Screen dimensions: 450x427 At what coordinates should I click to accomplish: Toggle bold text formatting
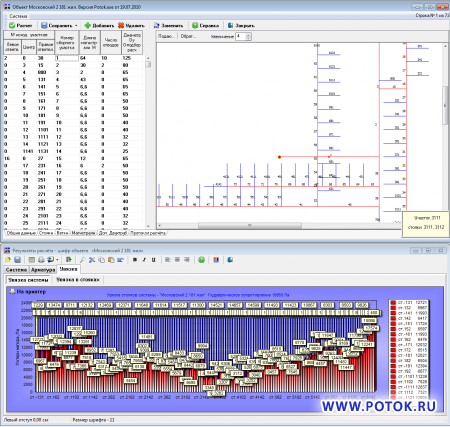tap(135, 260)
